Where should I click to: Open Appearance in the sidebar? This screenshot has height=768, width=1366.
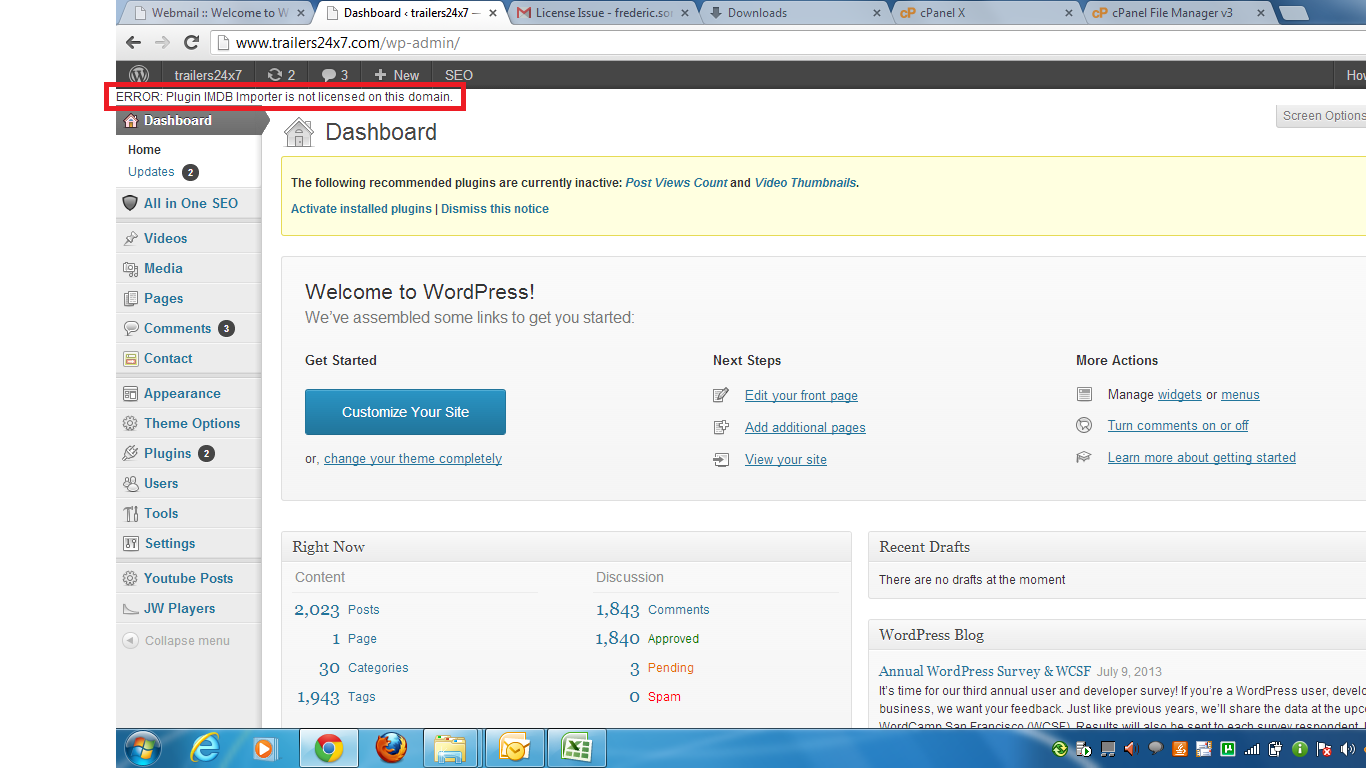pos(189,393)
